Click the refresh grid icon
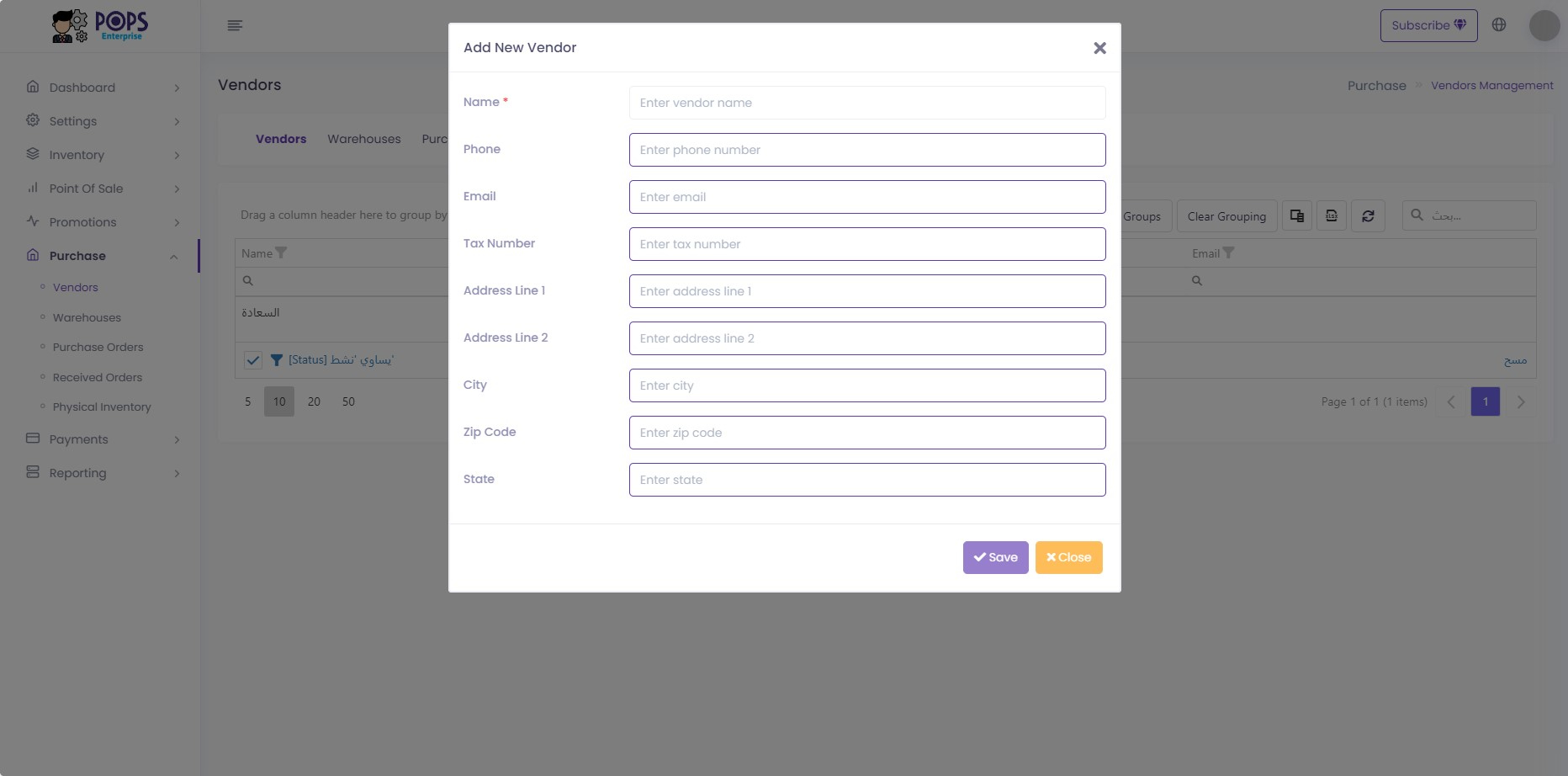This screenshot has width=1568, height=776. 1368,216
